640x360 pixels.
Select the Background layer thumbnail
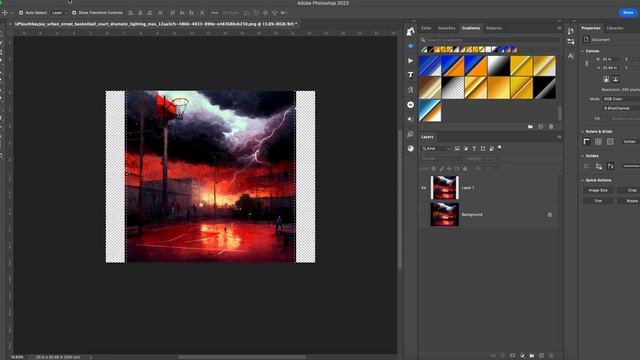tap(444, 214)
